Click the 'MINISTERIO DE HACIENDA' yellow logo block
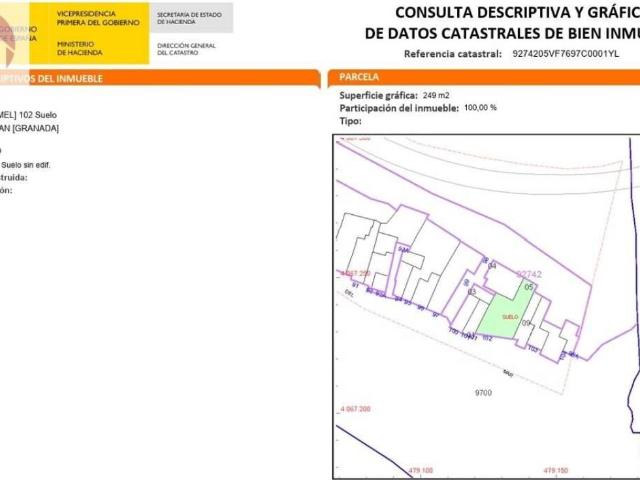This screenshot has width=640, height=480. (x=80, y=48)
